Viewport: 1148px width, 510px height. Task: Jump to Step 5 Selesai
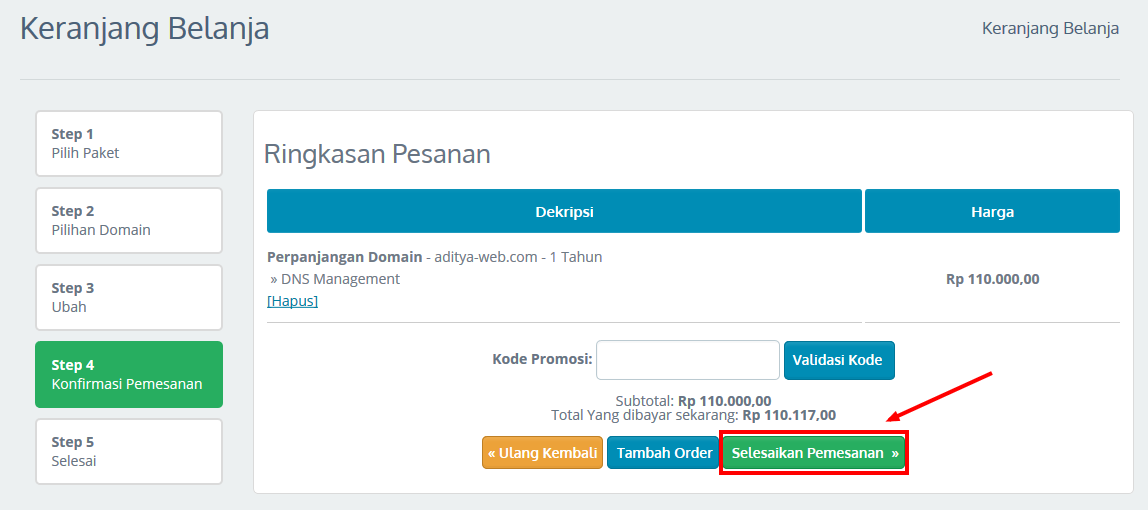pyautogui.click(x=128, y=451)
